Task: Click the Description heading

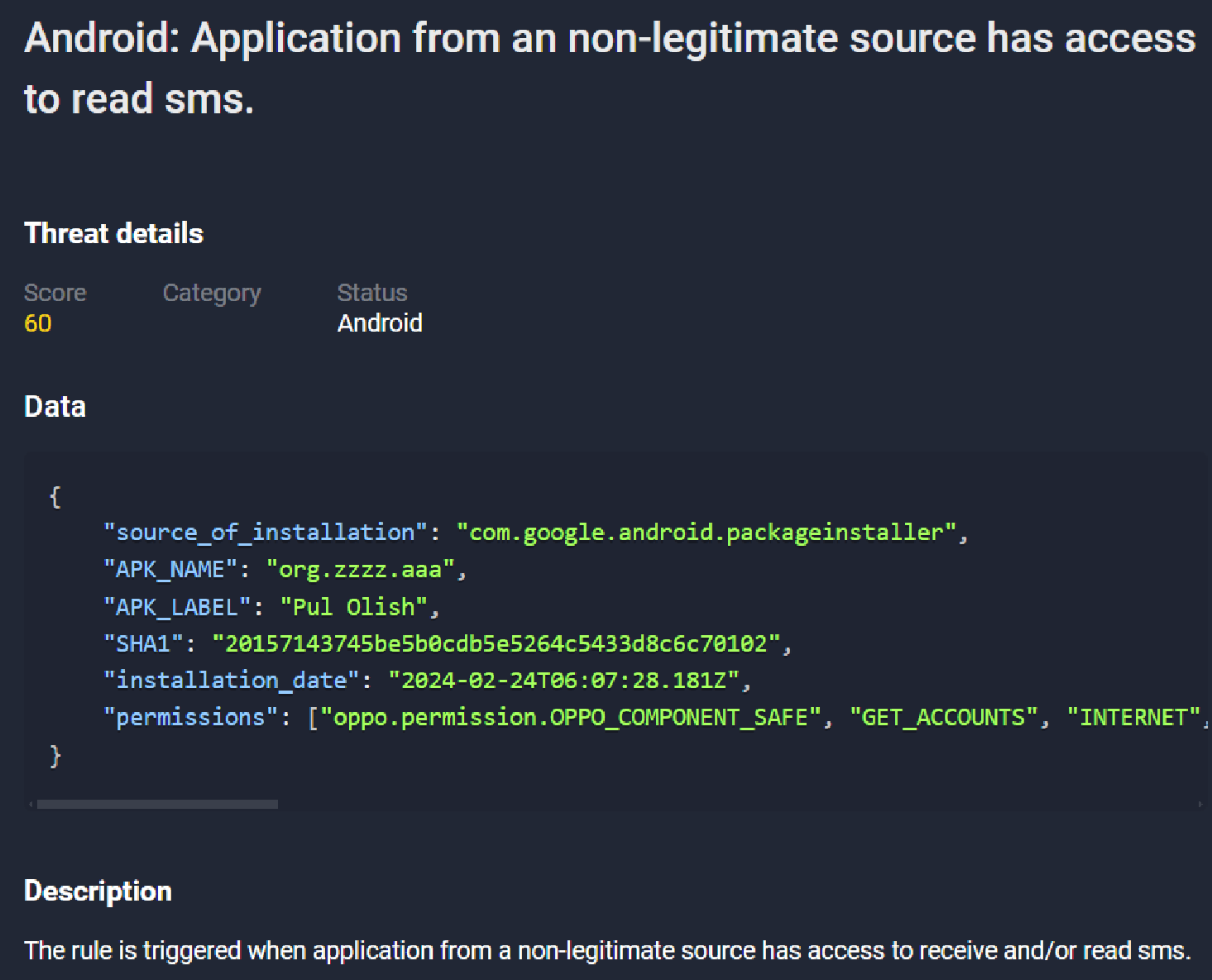Action: pos(98,891)
